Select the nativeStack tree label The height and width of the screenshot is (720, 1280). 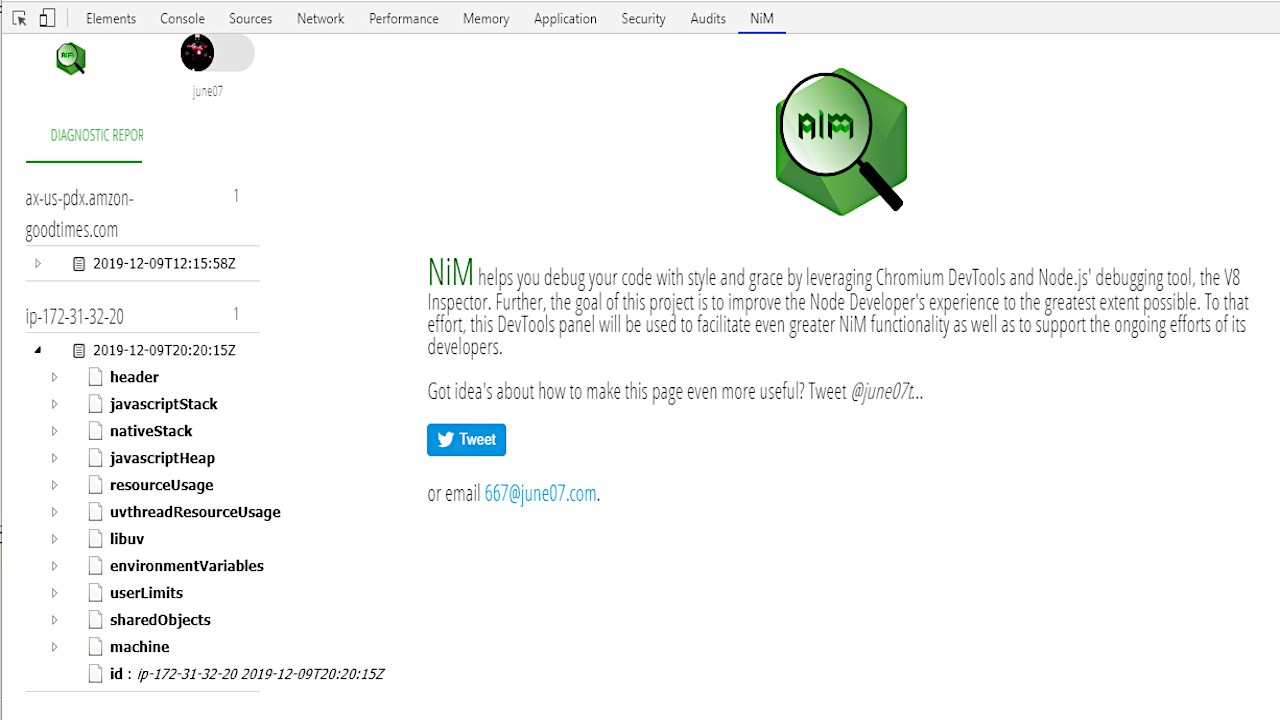coord(151,431)
